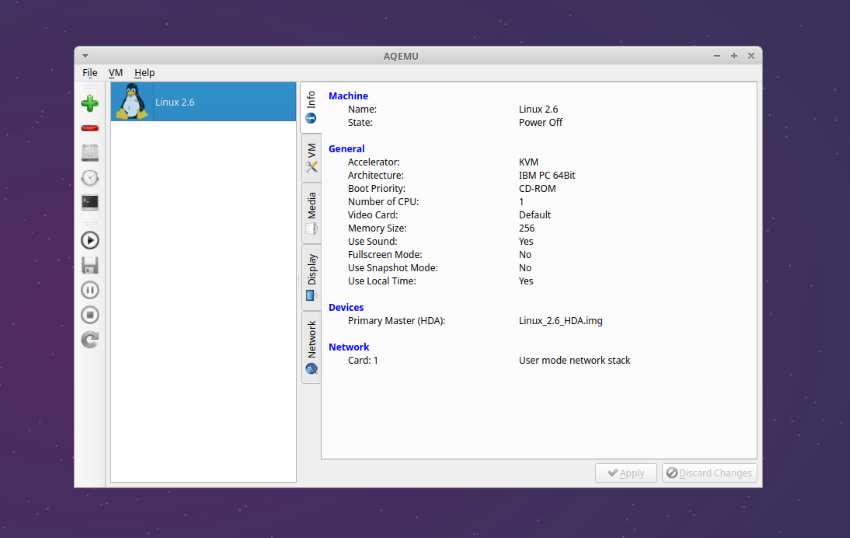
Task: Click the Discard Changes button
Action: [x=709, y=473]
